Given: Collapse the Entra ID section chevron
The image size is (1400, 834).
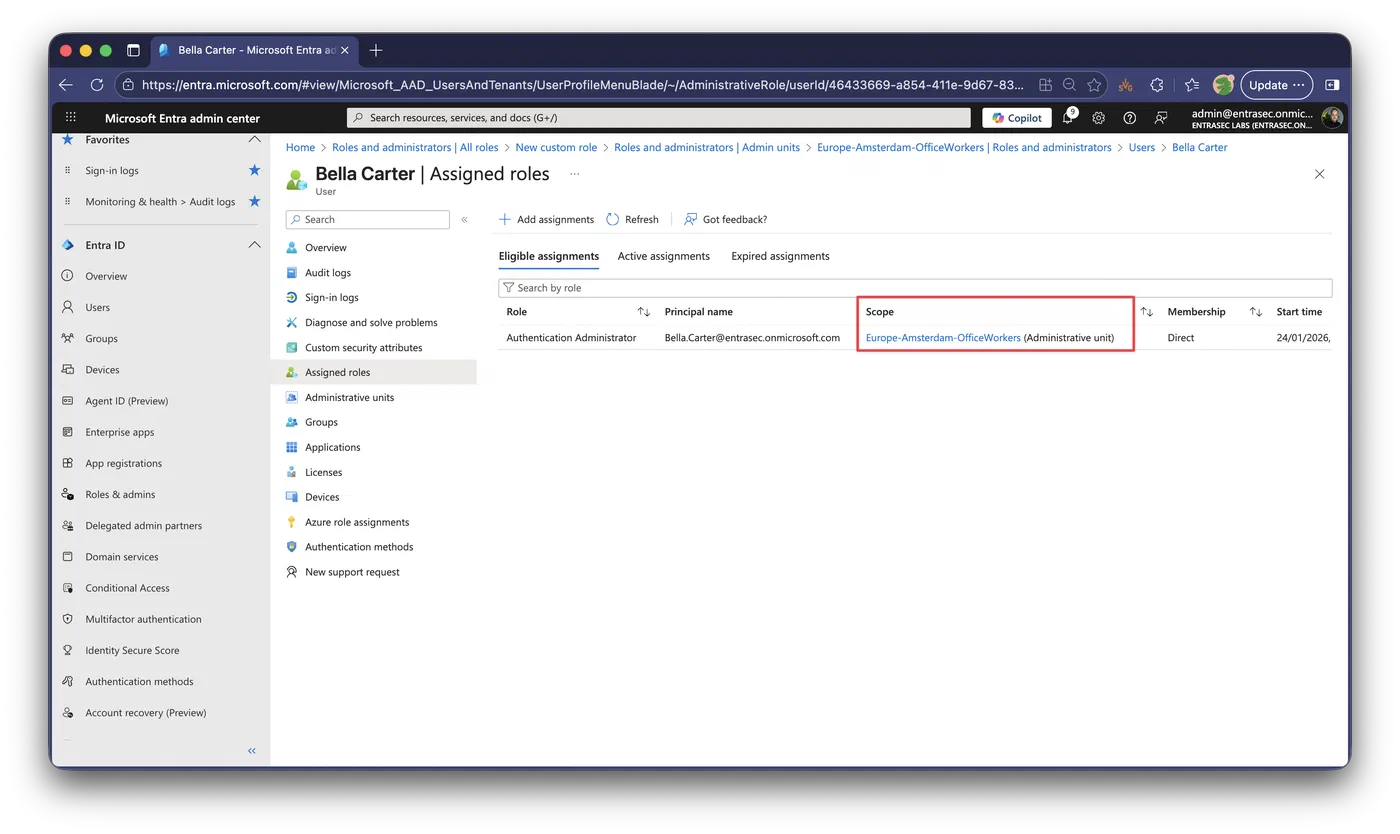Looking at the screenshot, I should 254,245.
